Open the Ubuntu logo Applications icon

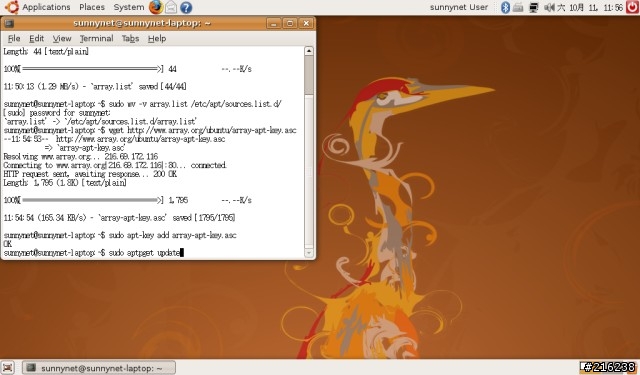pyautogui.click(x=12, y=7)
